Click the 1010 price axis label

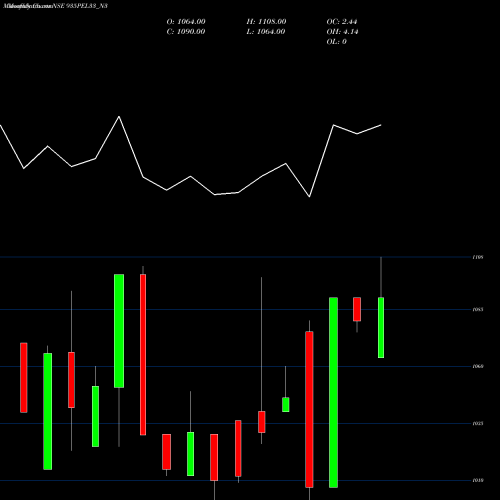tap(478, 481)
